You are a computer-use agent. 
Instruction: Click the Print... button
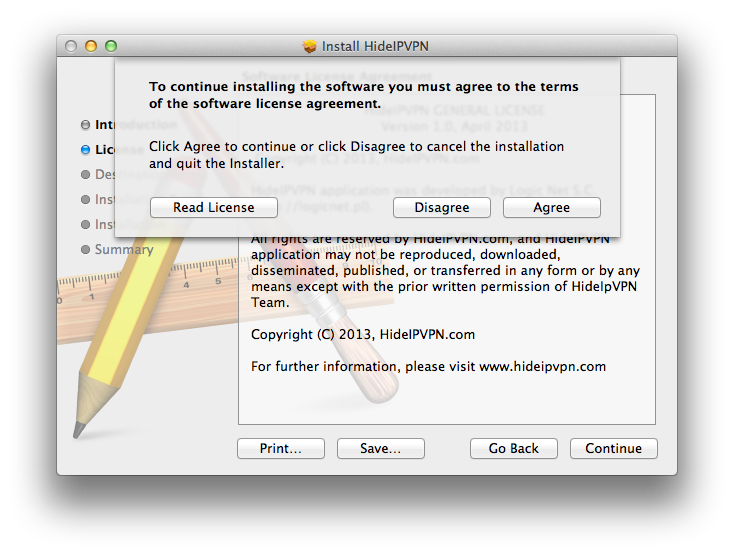pyautogui.click(x=281, y=449)
